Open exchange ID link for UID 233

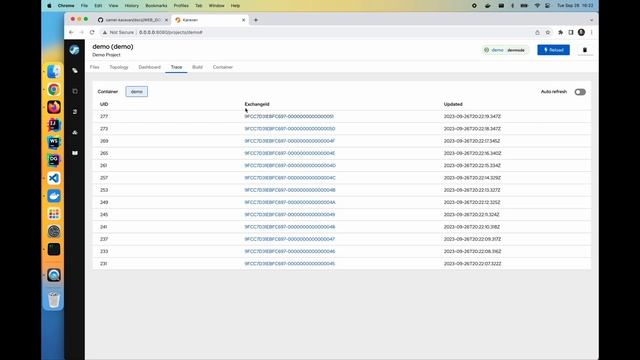(x=290, y=251)
